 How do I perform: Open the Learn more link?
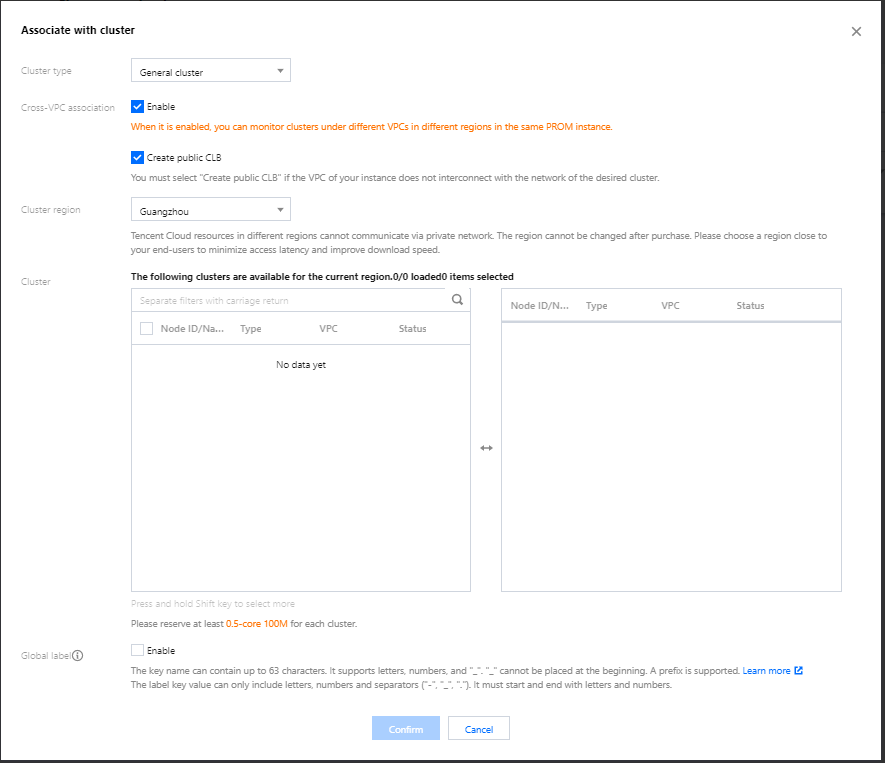tap(766, 671)
